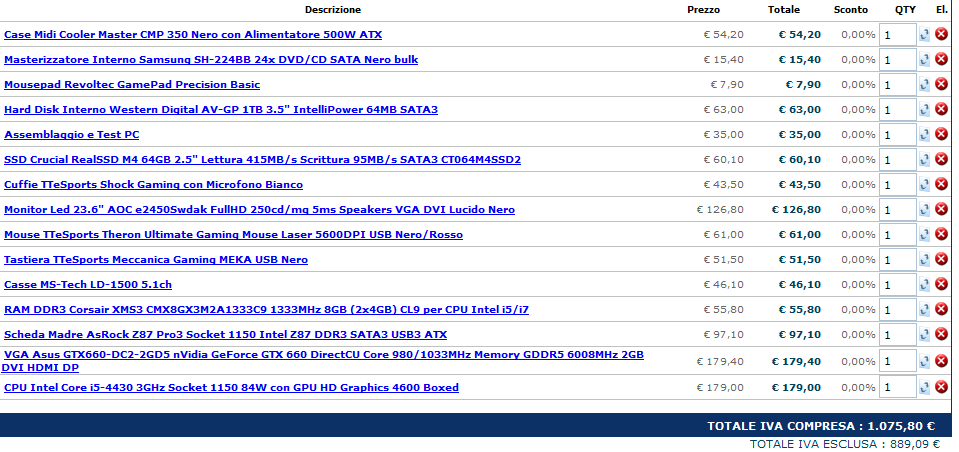Select 'TOTALE IVA COMPRESA : 1.075,80 €' text

[x=821, y=426]
